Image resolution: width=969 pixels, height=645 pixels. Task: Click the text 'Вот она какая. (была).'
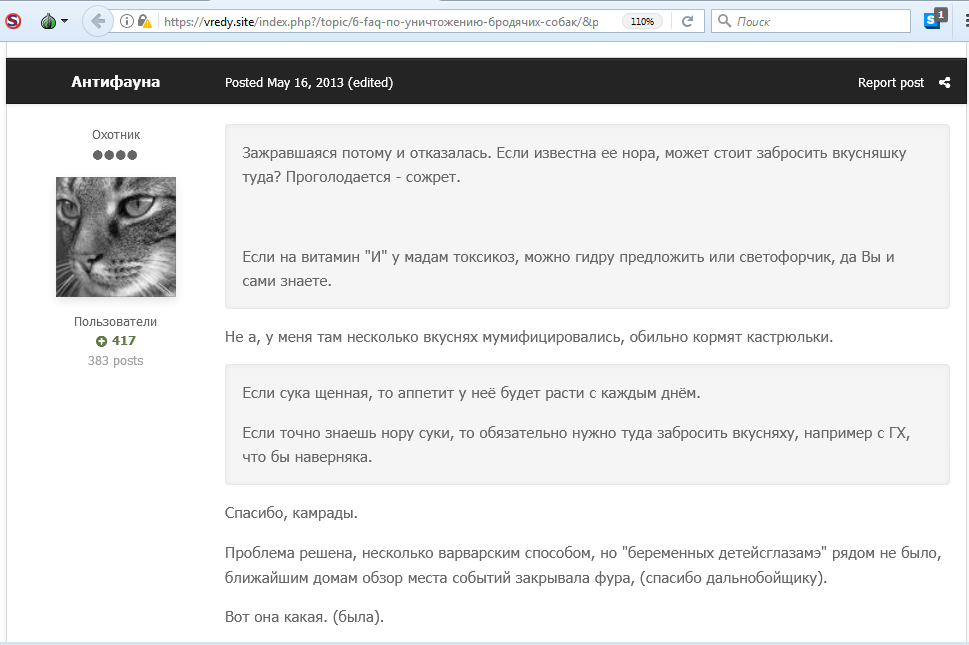click(304, 617)
